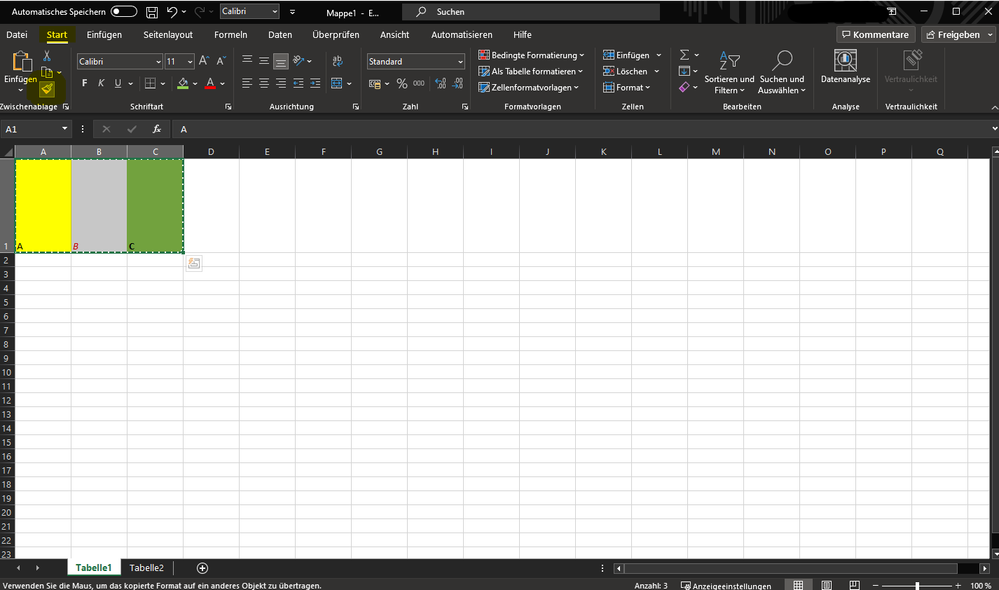
Task: Apply thousands separator format (000)
Action: click(x=419, y=83)
